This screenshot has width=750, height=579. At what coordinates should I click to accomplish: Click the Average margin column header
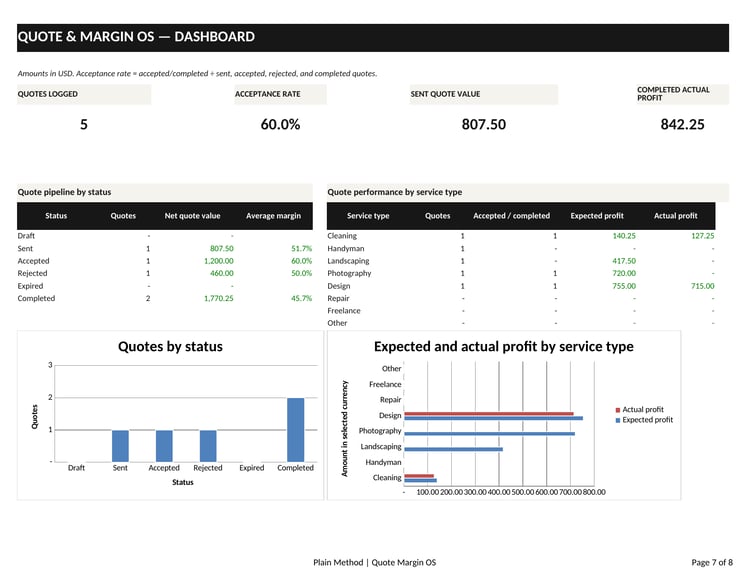274,216
